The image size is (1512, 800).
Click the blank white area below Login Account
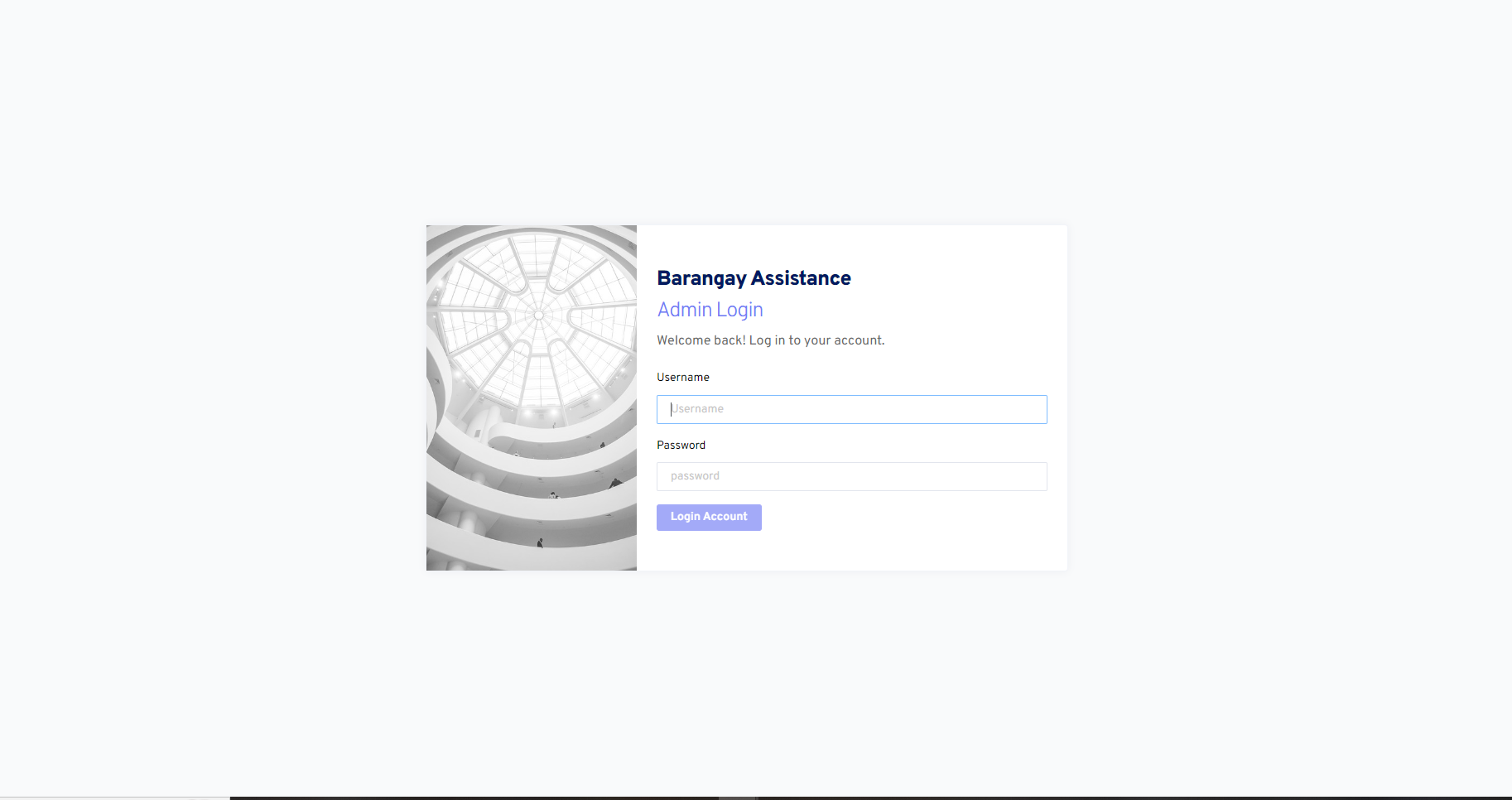click(851, 551)
